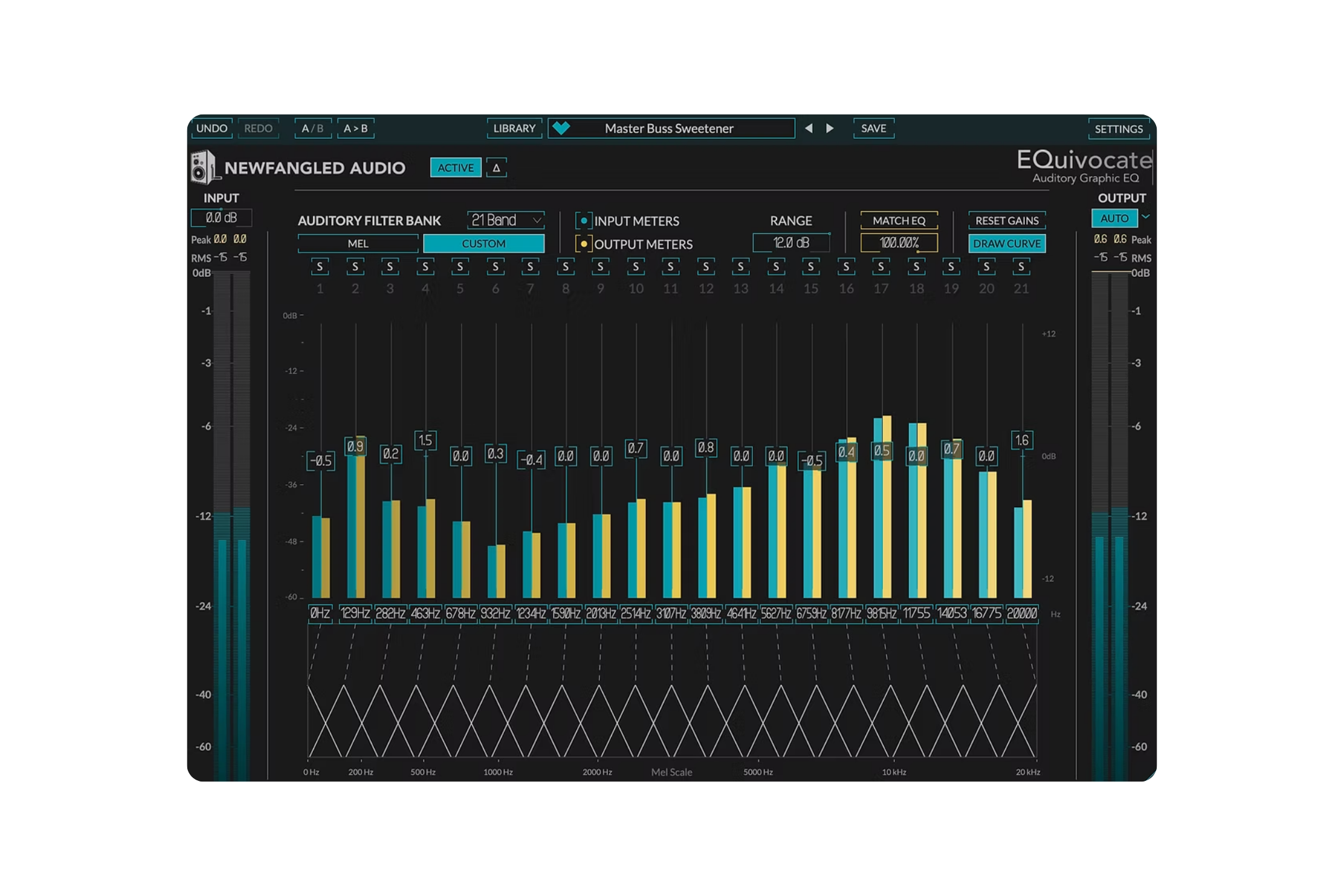Enable the INPUT METERS display
This screenshot has height=896, width=1344.
[583, 220]
